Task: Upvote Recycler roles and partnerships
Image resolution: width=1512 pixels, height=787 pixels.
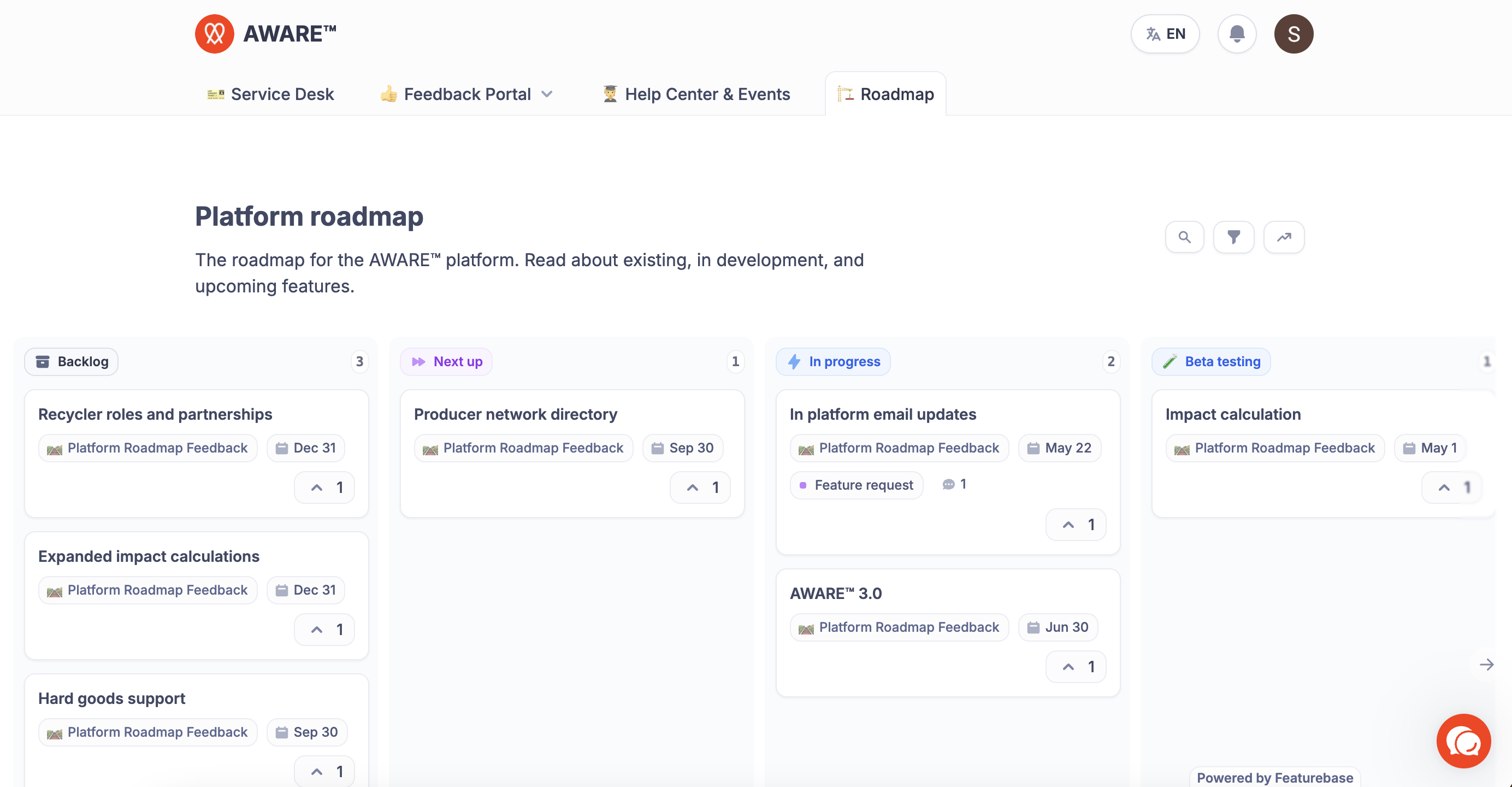Action: (x=324, y=488)
